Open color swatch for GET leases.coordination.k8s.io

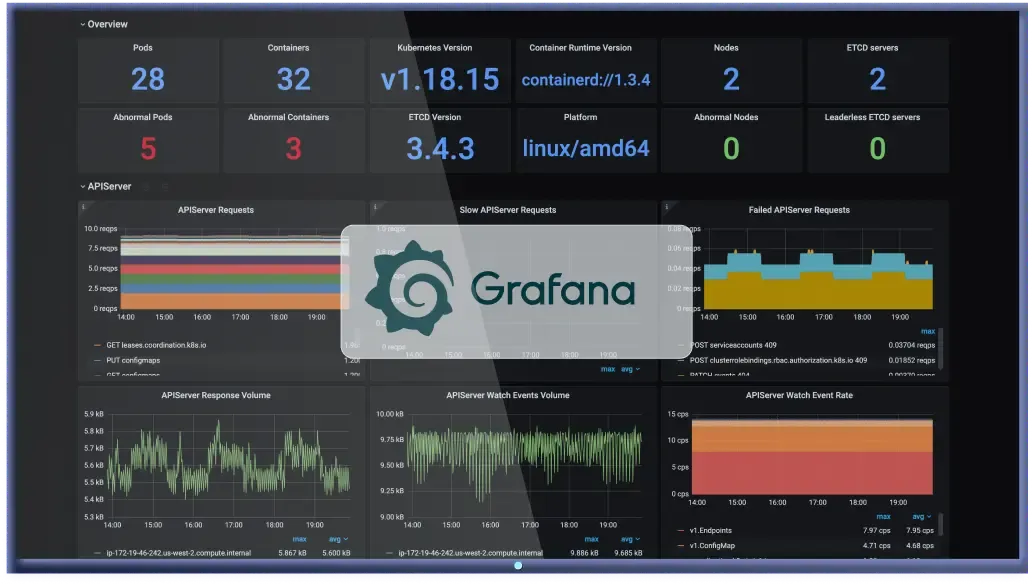point(97,345)
